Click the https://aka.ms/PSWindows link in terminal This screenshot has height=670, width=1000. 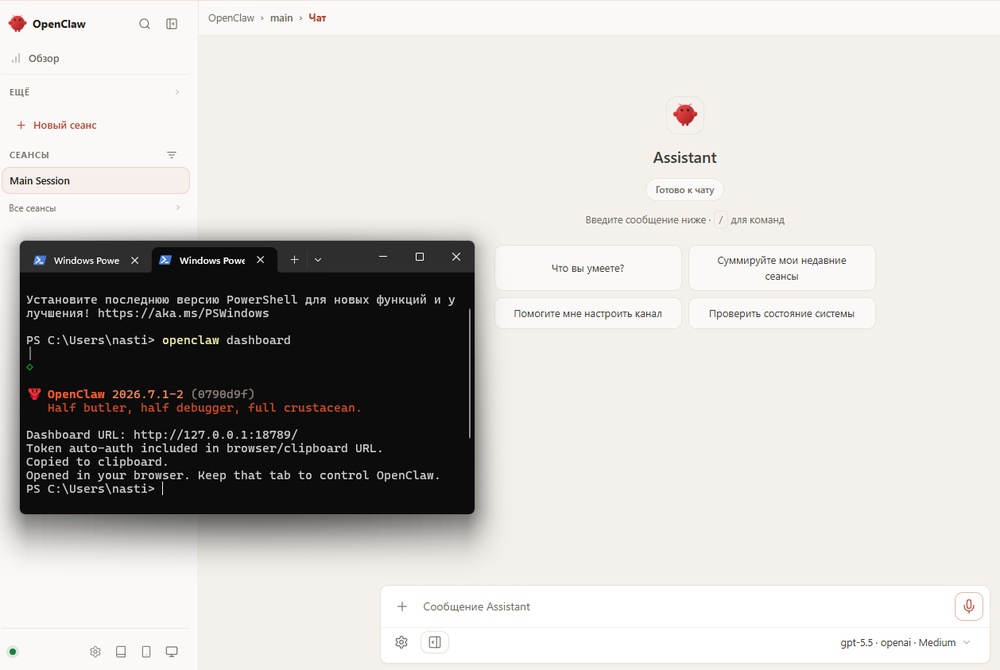[x=183, y=313]
